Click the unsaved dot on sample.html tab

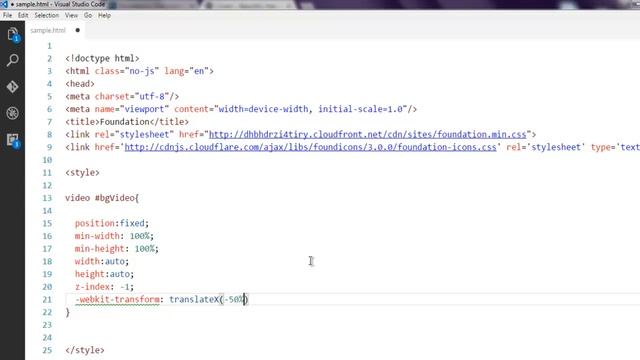pos(78,30)
